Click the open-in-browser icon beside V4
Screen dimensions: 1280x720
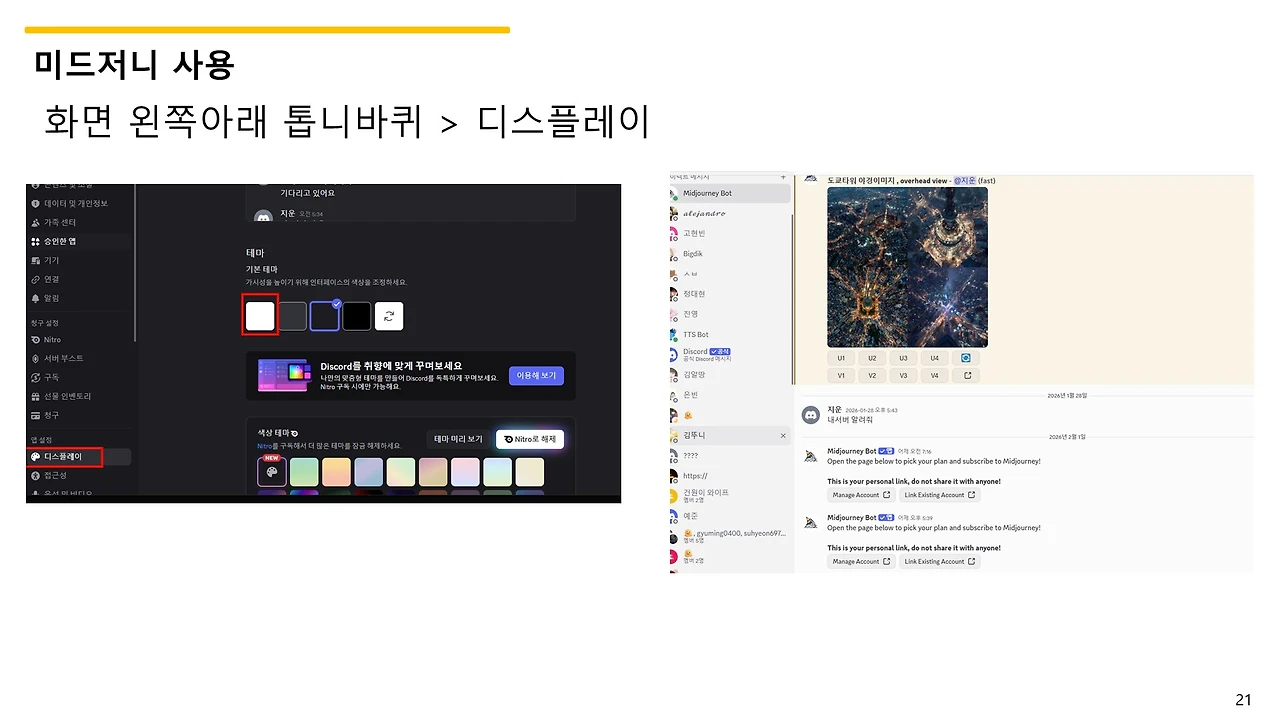point(968,375)
